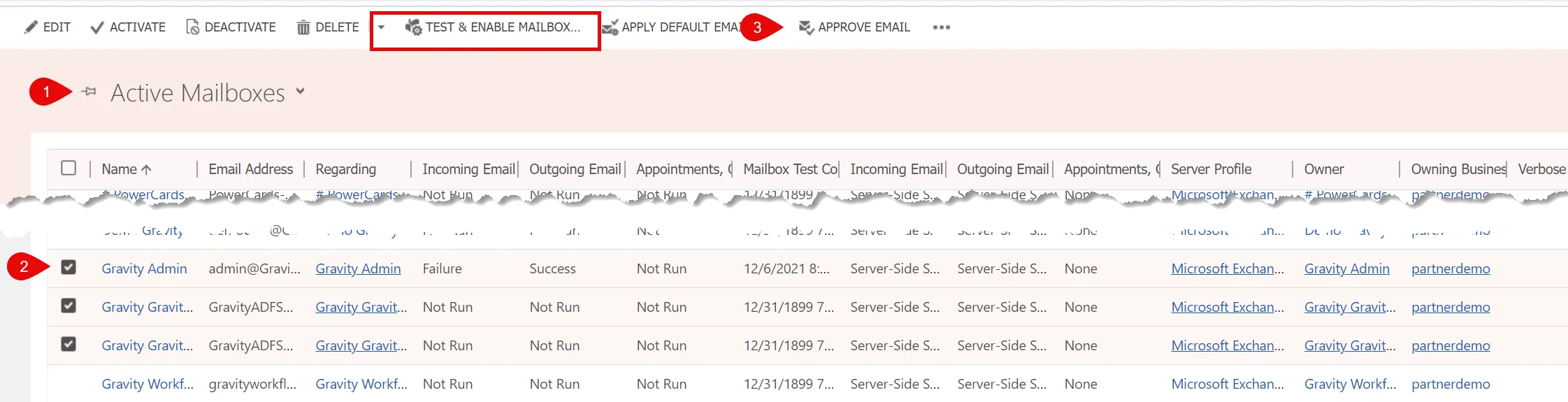Uncheck the checkbox of second Gravity Gravit... row
This screenshot has width=1568, height=402.
pos(69,344)
